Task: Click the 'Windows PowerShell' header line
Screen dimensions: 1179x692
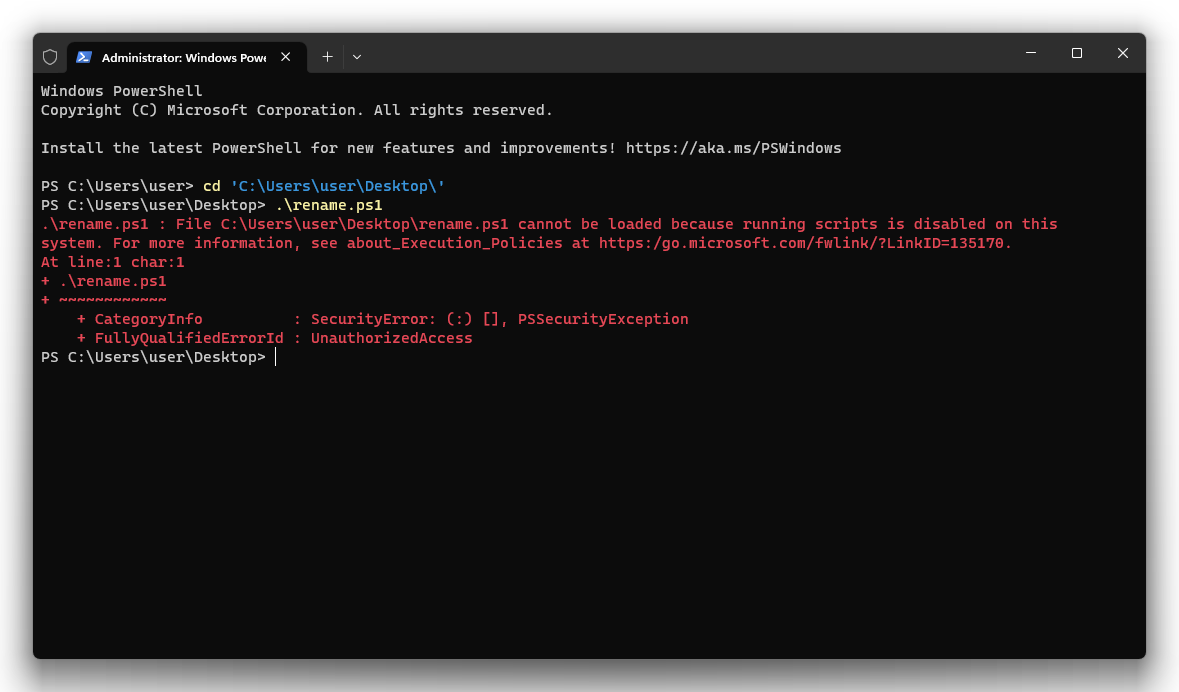Action: click(x=122, y=91)
